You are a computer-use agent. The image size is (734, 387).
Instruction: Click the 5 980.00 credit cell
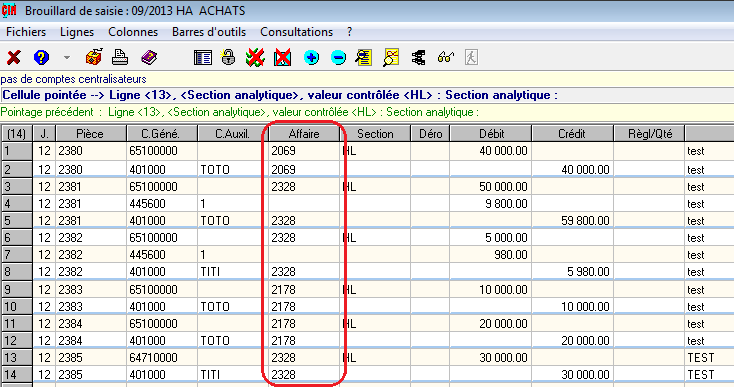pos(573,271)
